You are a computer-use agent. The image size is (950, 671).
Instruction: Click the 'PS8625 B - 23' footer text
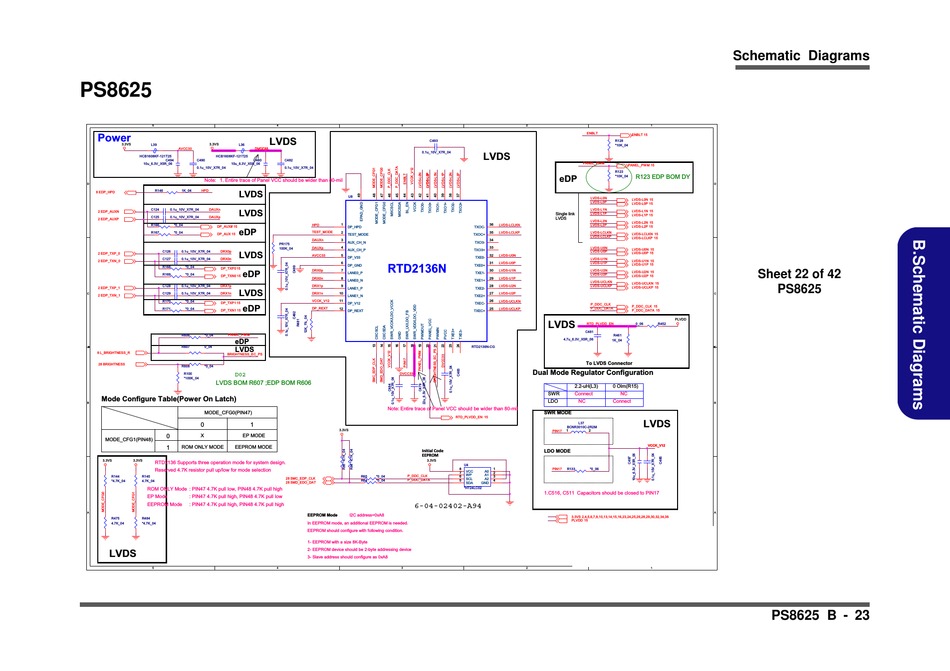(820, 615)
